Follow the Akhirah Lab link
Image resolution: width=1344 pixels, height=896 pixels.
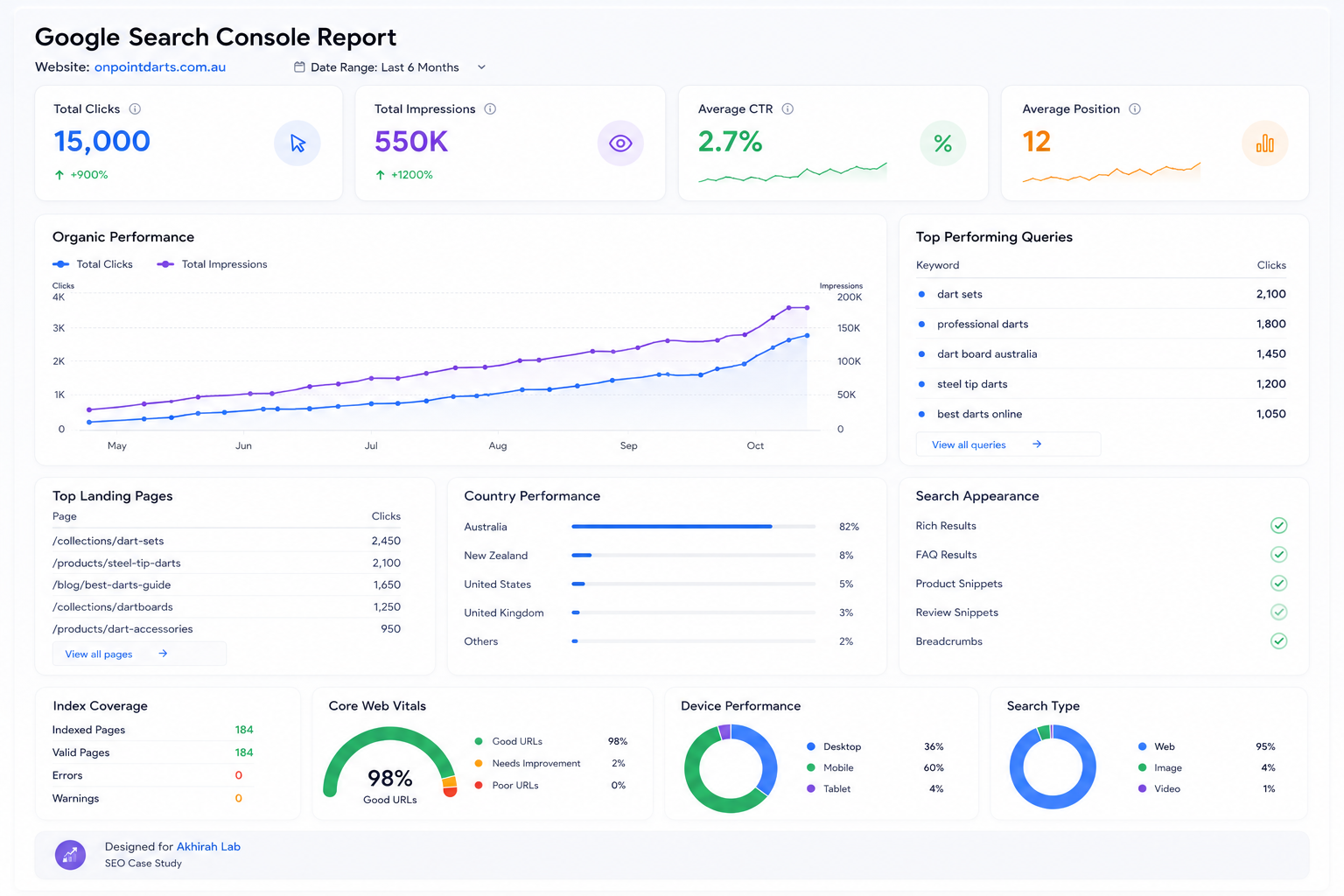tap(208, 847)
